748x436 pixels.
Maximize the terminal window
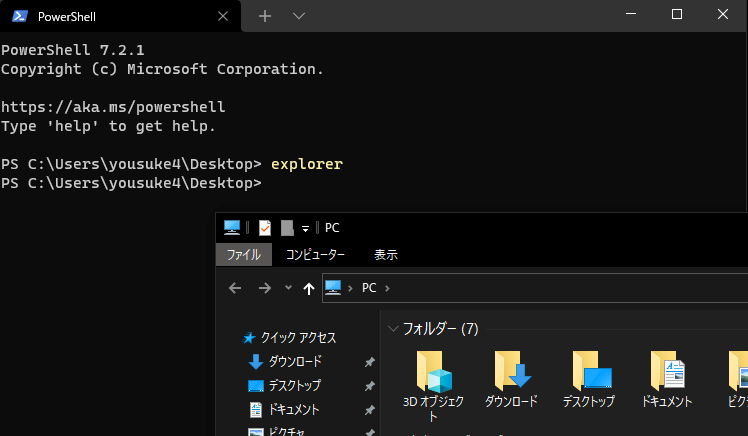(676, 14)
